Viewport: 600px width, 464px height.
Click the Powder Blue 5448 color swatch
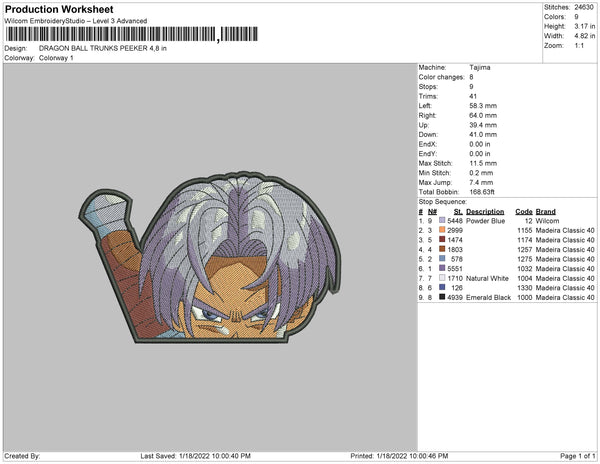442,220
